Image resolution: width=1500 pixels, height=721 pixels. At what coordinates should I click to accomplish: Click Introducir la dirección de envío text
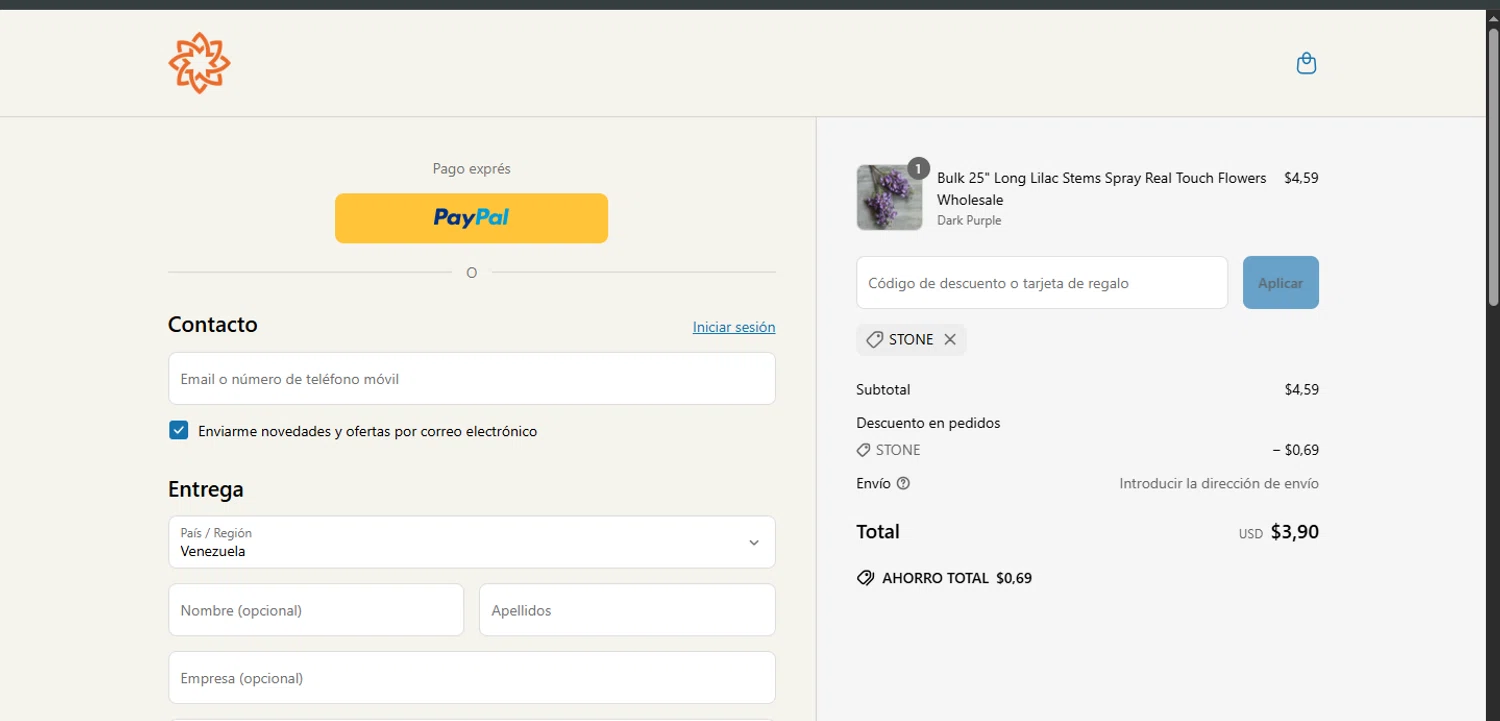point(1219,484)
